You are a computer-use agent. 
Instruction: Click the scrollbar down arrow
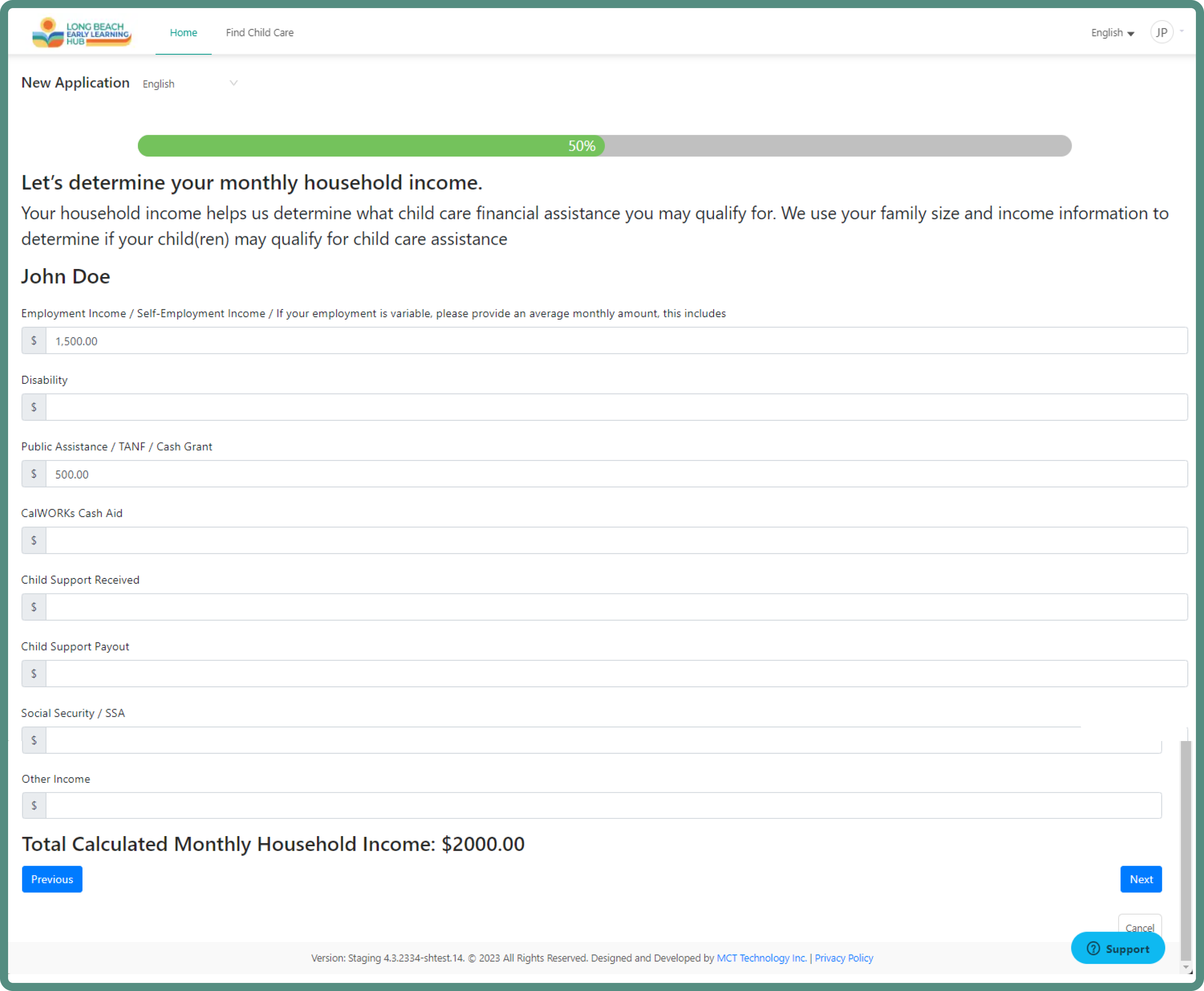1186,967
